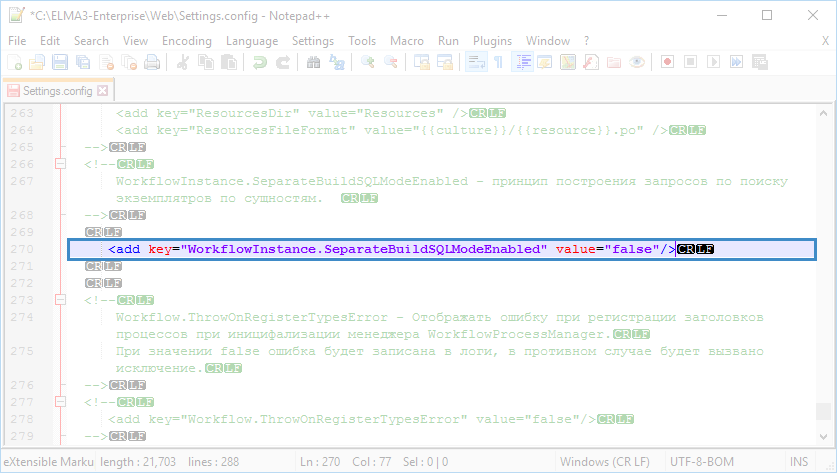Switch to the Settings.config tab
This screenshot has width=837, height=473.
point(55,90)
